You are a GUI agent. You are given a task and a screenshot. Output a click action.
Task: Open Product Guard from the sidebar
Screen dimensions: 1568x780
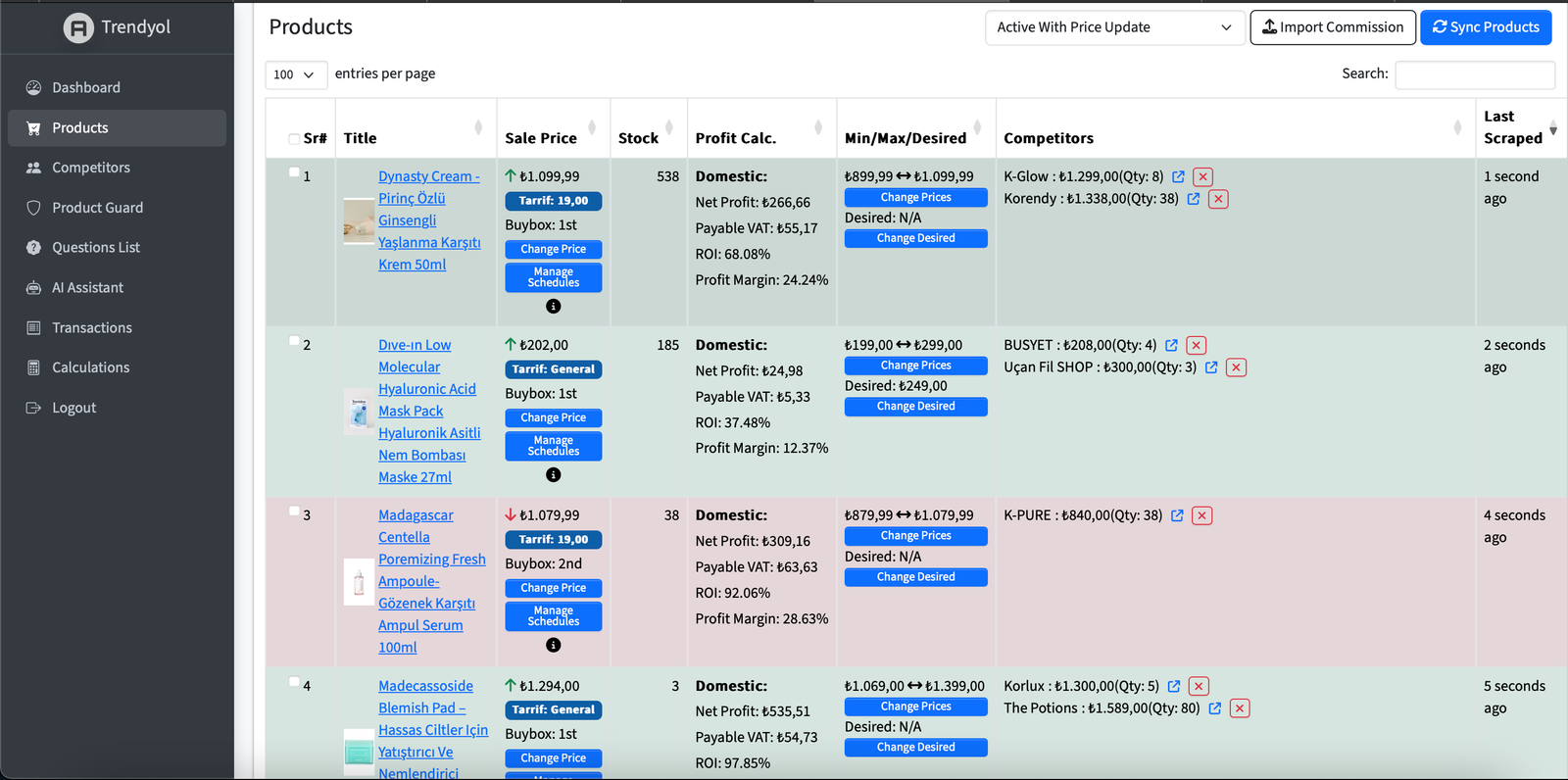pyautogui.click(x=97, y=208)
